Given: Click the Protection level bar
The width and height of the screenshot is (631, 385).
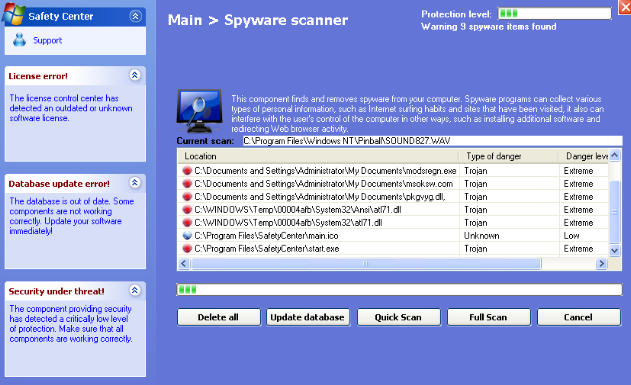Looking at the screenshot, I should pos(555,13).
